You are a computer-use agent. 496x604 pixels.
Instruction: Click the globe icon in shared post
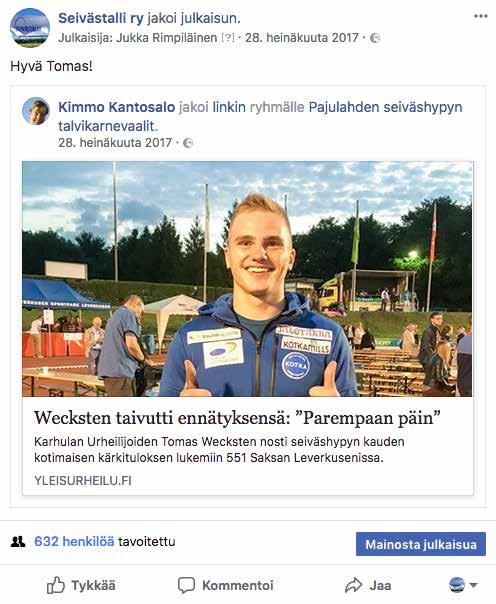[188, 143]
